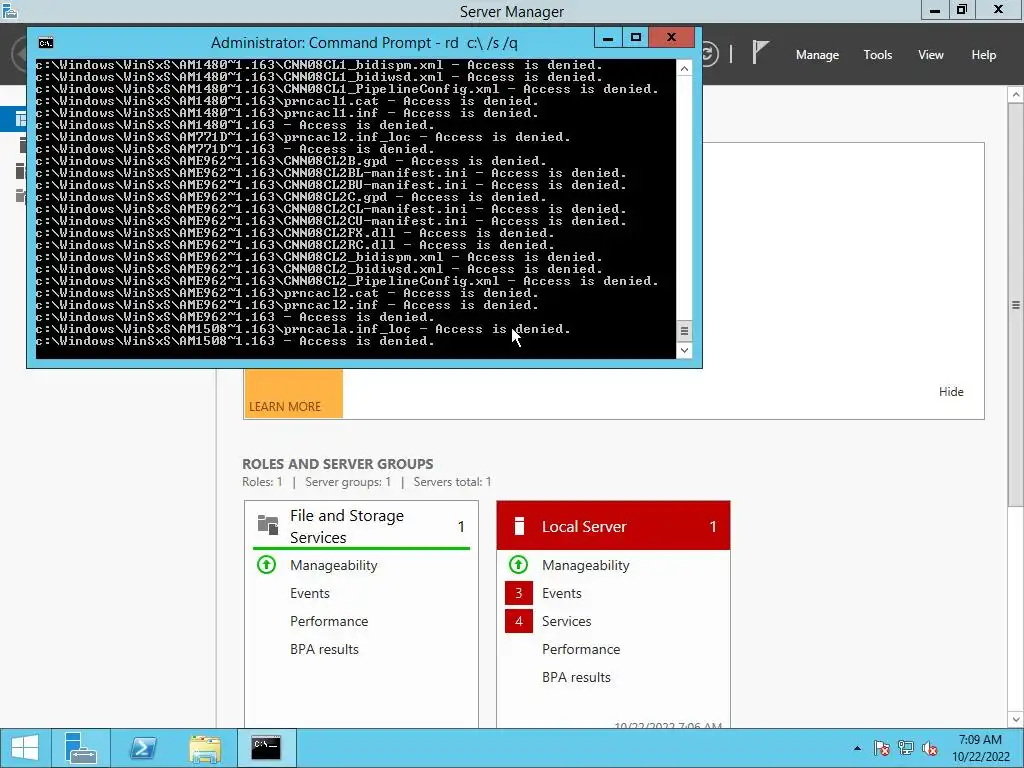Open Performance under Local Server
Image resolution: width=1024 pixels, height=768 pixels.
[581, 650]
